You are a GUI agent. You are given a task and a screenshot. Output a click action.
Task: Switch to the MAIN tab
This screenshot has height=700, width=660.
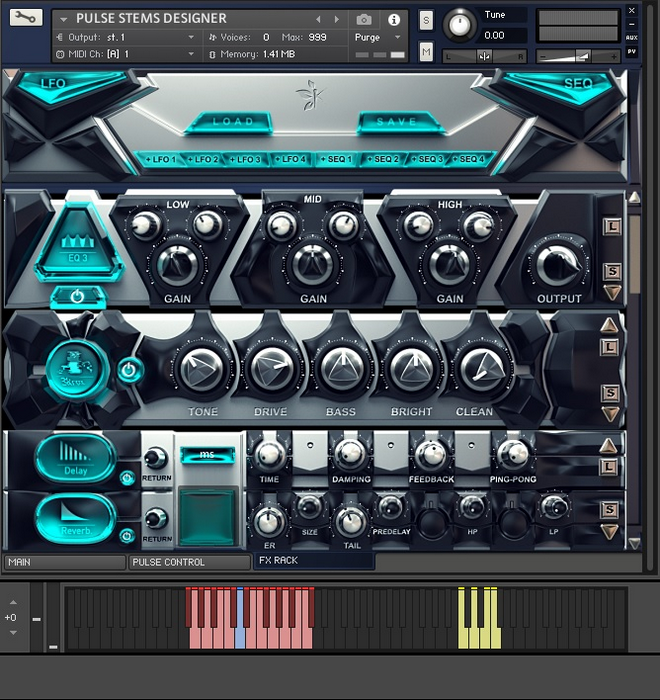pyautogui.click(x=65, y=563)
